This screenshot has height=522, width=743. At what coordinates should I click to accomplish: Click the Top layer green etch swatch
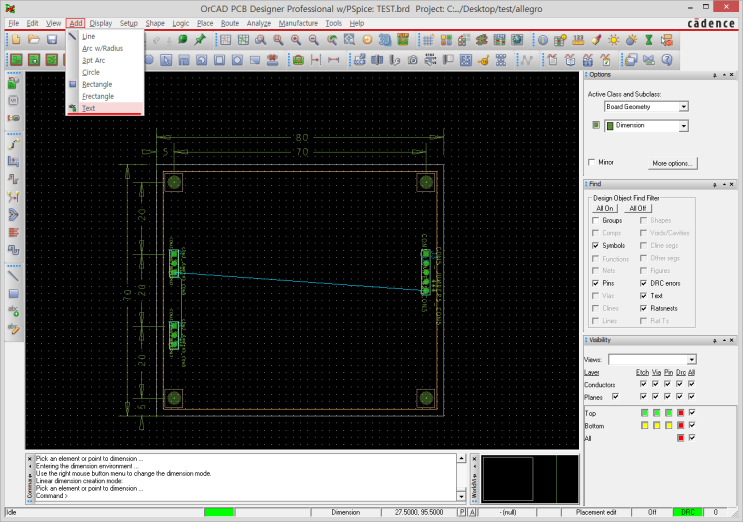(x=645, y=412)
